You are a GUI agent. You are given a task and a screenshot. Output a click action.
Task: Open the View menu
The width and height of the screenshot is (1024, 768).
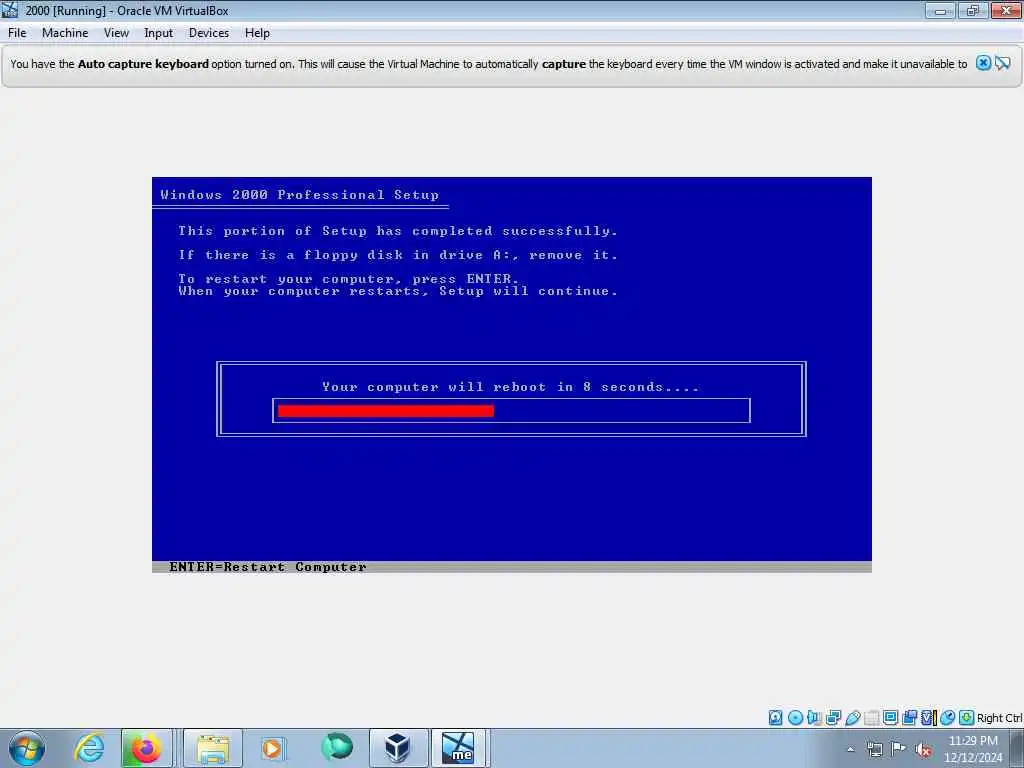116,33
